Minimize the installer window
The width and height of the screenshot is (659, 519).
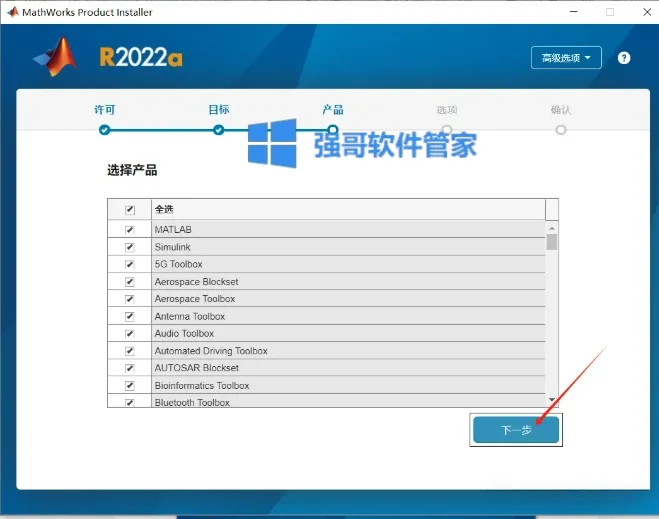pos(573,12)
